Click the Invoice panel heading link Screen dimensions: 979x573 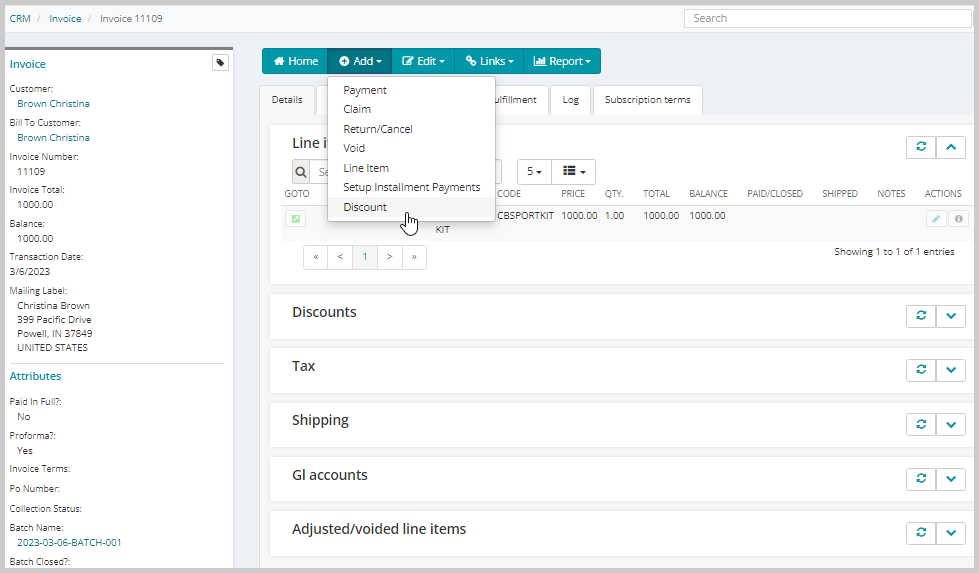tap(27, 64)
